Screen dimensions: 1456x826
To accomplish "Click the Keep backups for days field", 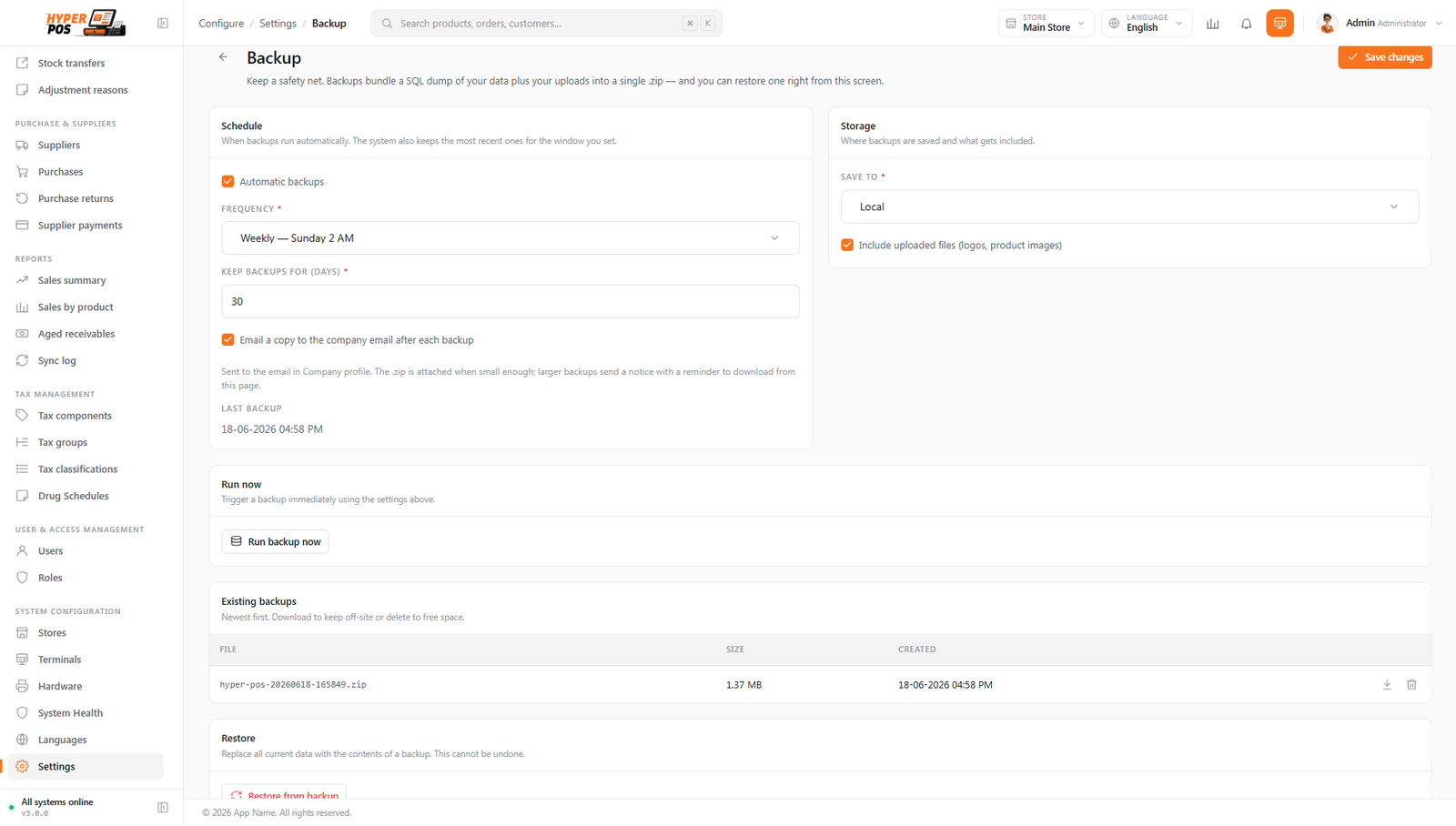I will click(511, 301).
